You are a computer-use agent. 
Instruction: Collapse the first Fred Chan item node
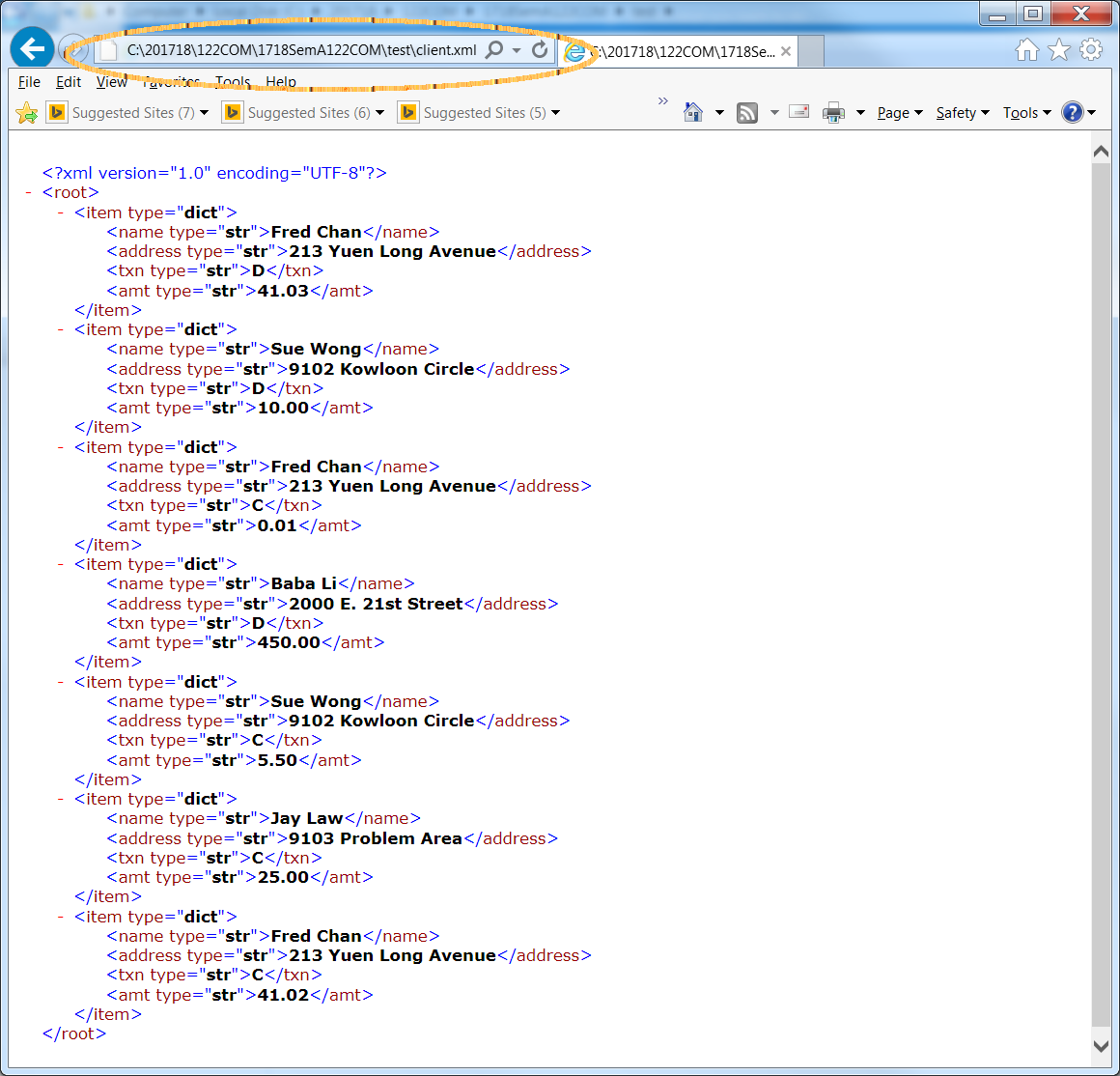61,212
